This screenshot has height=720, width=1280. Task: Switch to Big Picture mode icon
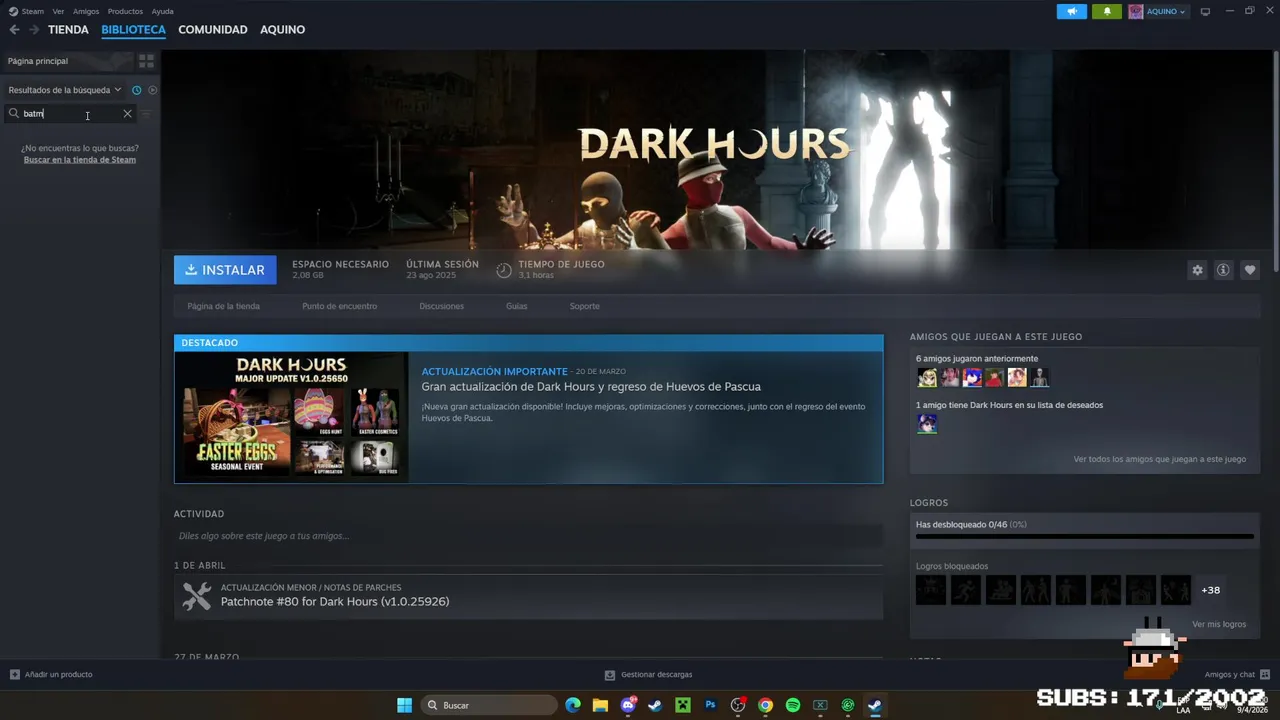coord(1205,11)
